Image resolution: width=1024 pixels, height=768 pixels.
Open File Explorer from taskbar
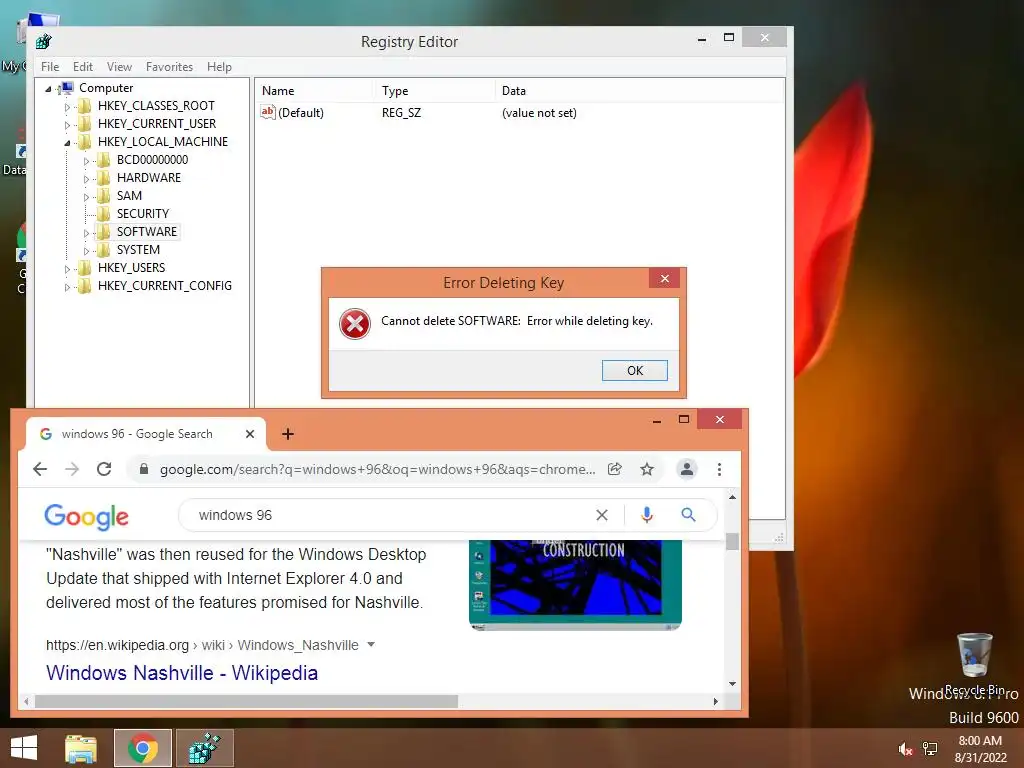(x=80, y=748)
